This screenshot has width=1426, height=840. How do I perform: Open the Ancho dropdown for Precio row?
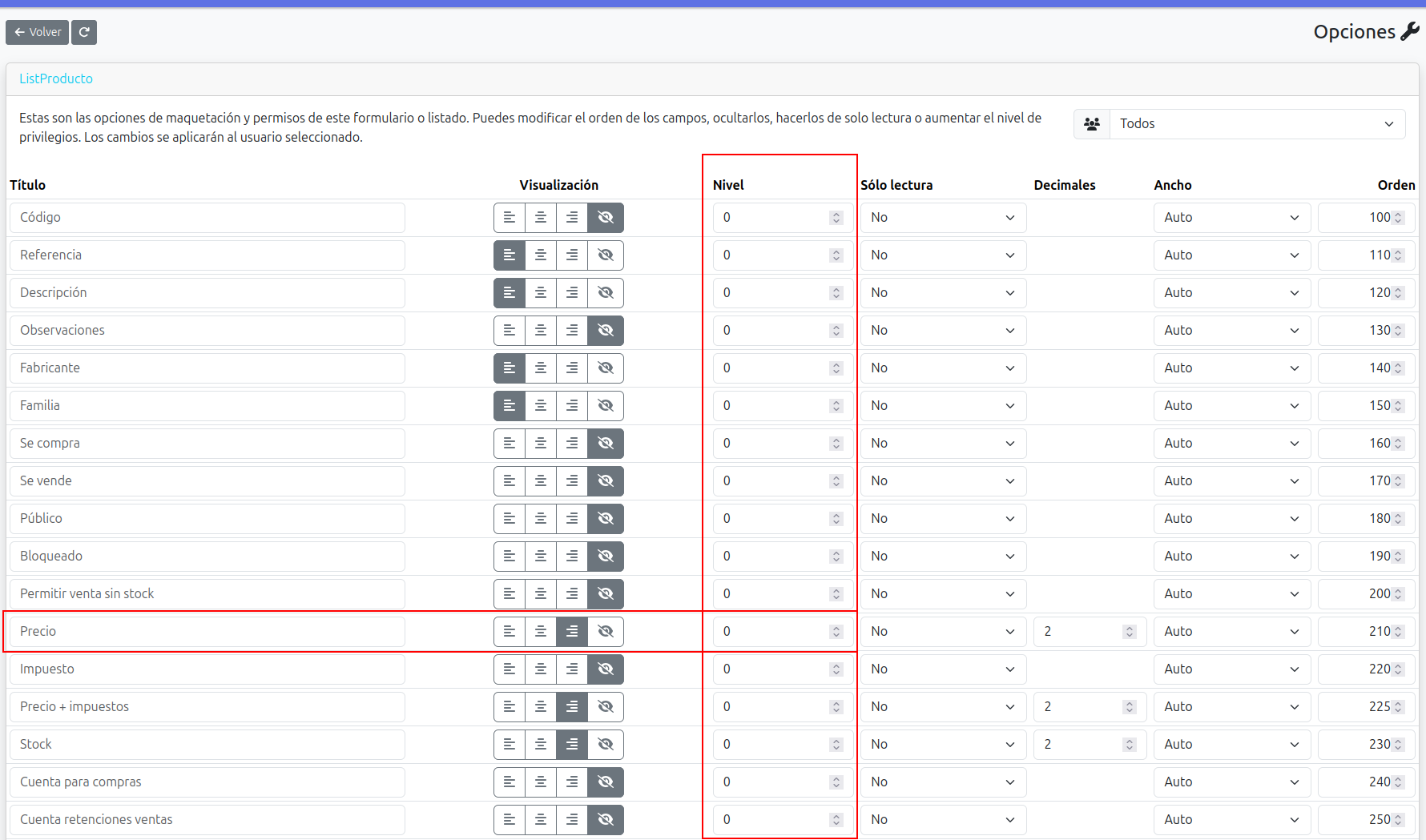coord(1231,632)
